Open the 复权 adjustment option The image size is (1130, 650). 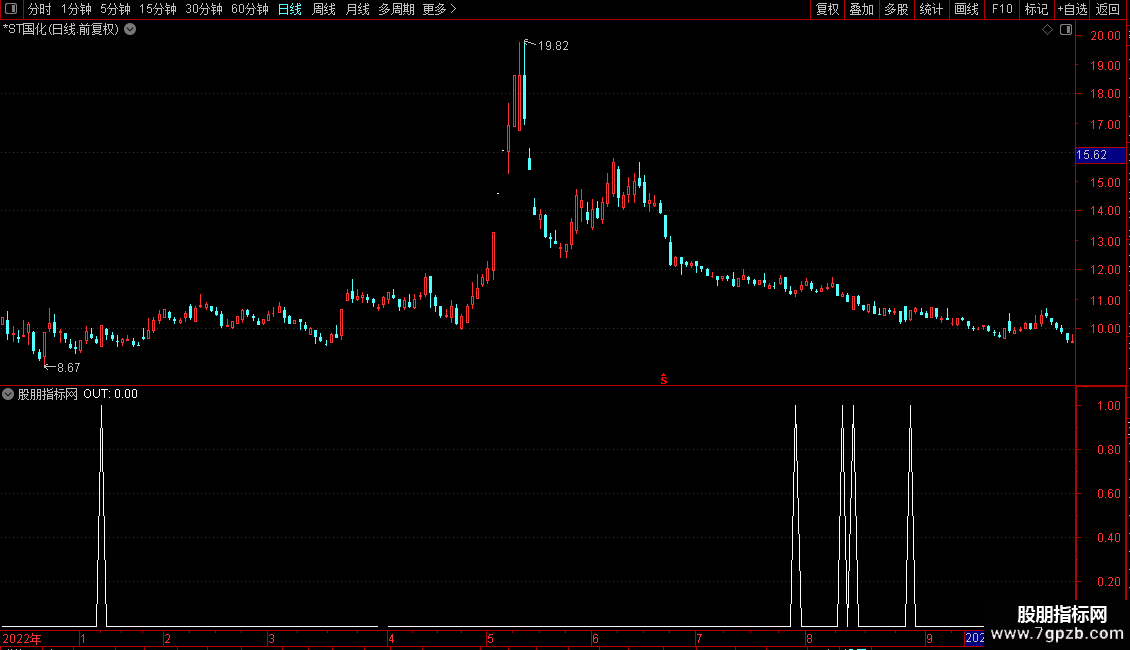click(x=827, y=9)
